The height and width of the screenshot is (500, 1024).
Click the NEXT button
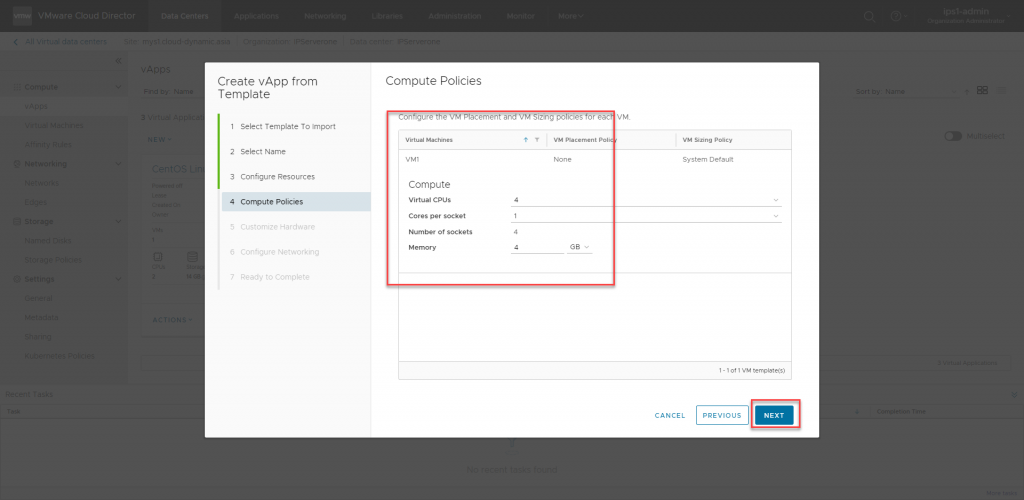point(774,415)
